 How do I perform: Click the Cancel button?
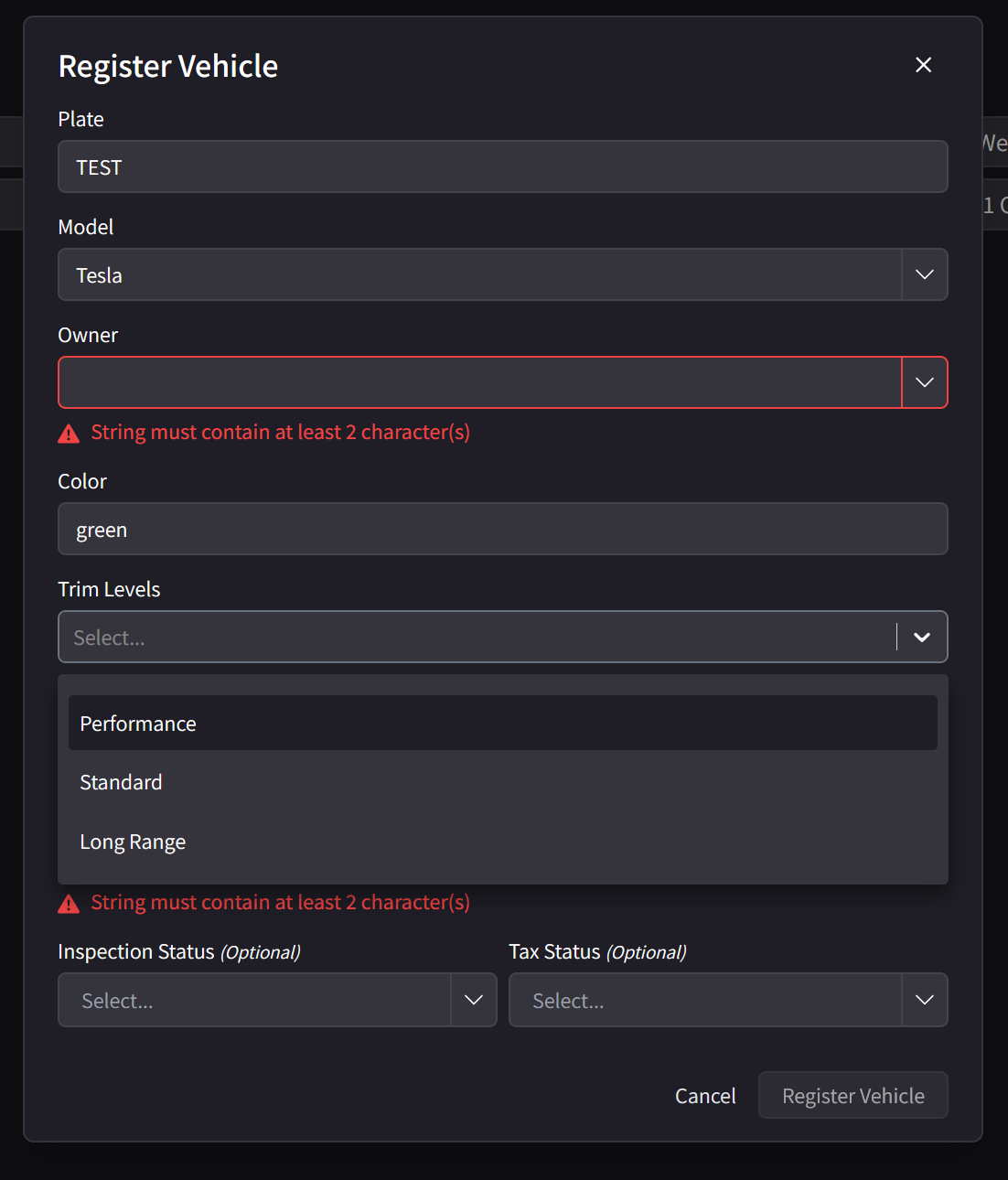coord(704,1095)
